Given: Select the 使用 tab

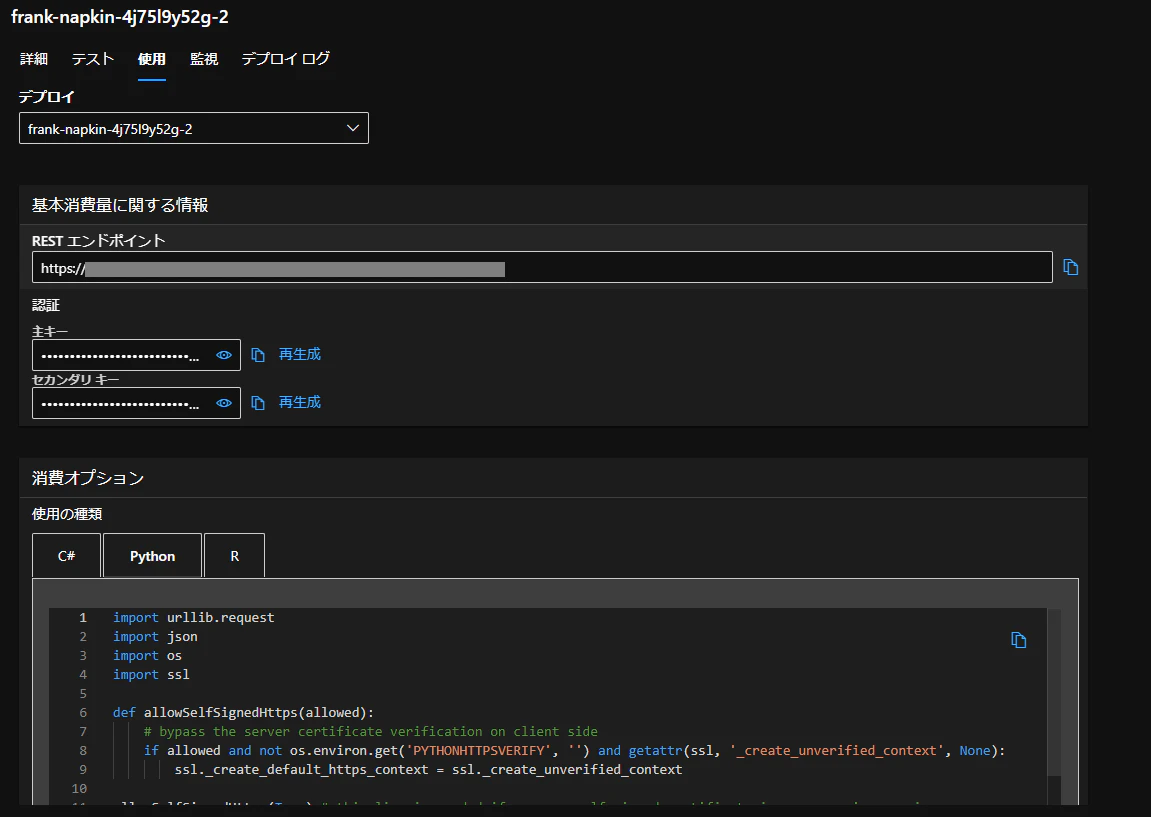Looking at the screenshot, I should coord(152,59).
